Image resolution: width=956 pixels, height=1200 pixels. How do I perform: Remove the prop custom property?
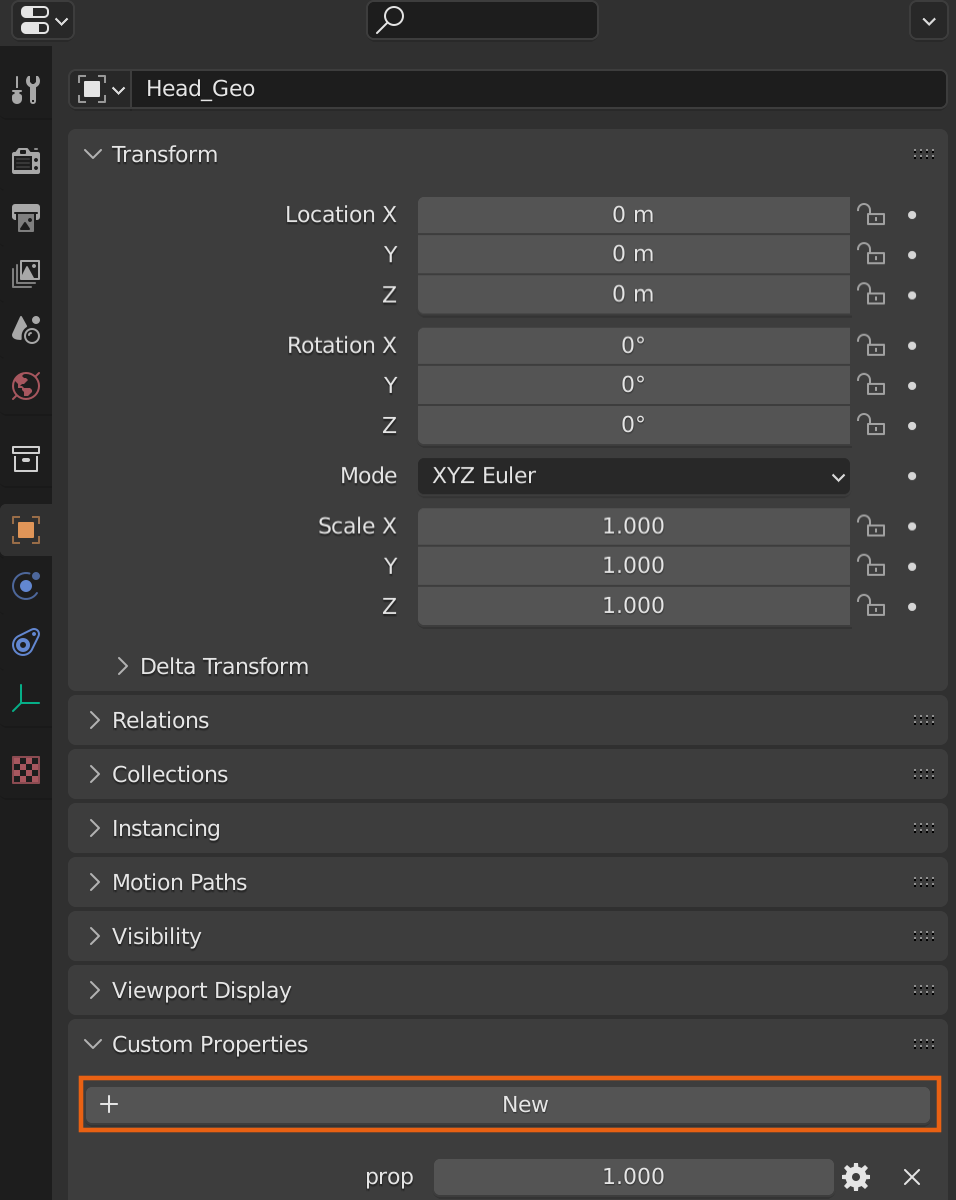click(x=911, y=1177)
